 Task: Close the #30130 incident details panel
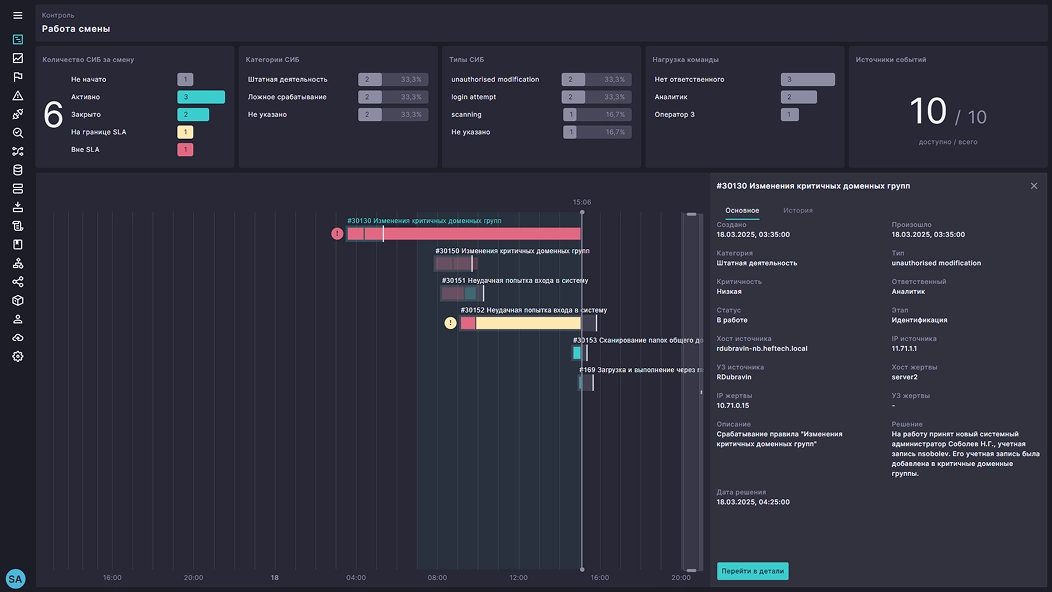1034,186
